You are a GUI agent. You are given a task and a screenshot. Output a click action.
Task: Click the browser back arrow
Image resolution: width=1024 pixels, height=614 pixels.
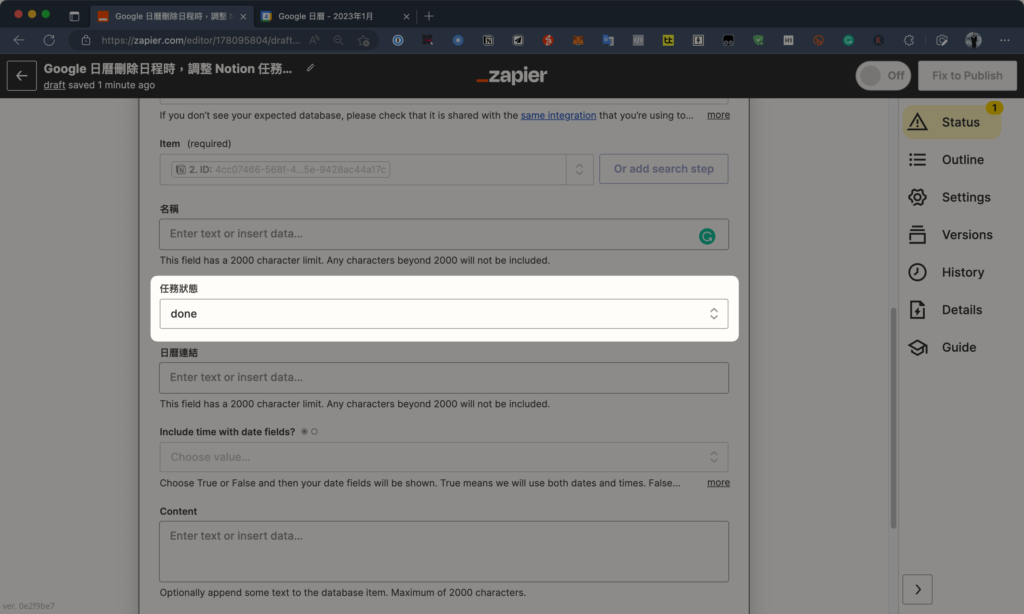point(19,40)
